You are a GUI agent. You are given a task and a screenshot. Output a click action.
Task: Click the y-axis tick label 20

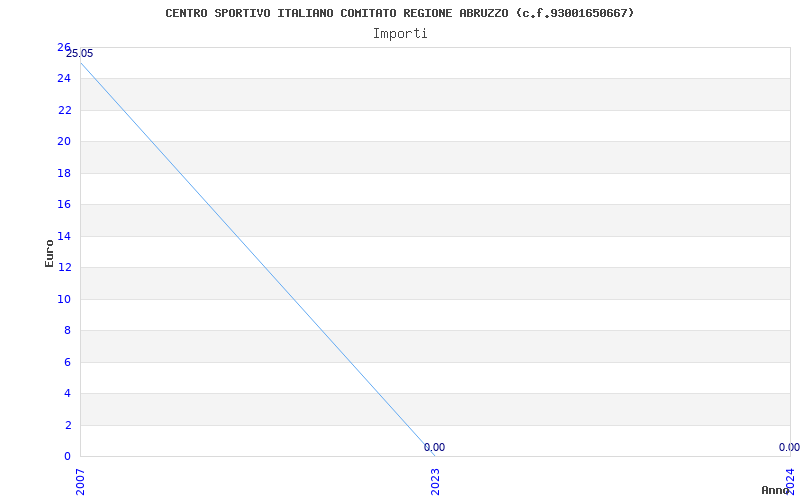pyautogui.click(x=64, y=141)
